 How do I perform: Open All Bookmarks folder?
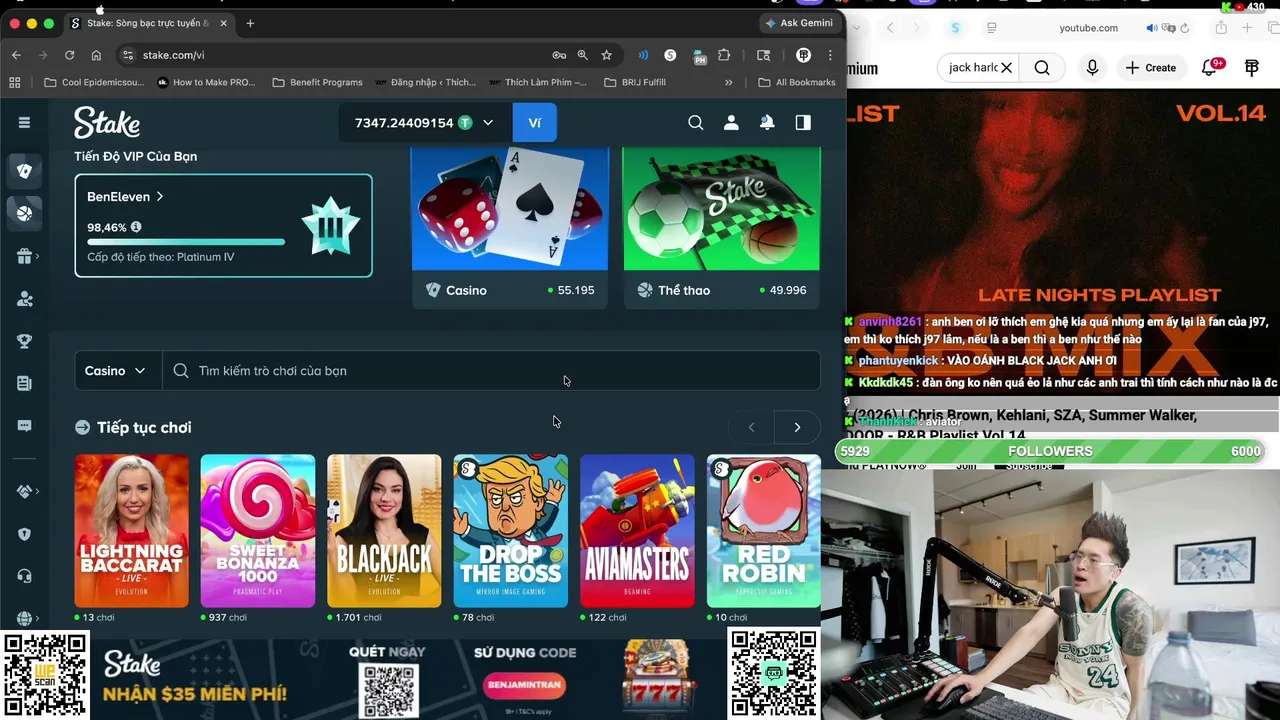point(797,82)
